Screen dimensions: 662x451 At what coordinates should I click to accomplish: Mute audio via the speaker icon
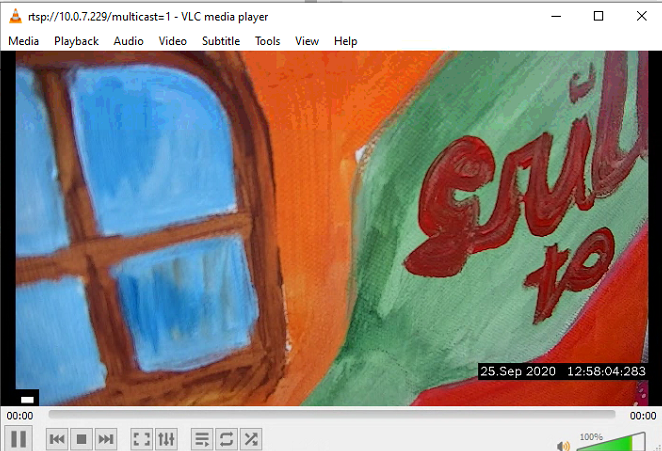563,446
